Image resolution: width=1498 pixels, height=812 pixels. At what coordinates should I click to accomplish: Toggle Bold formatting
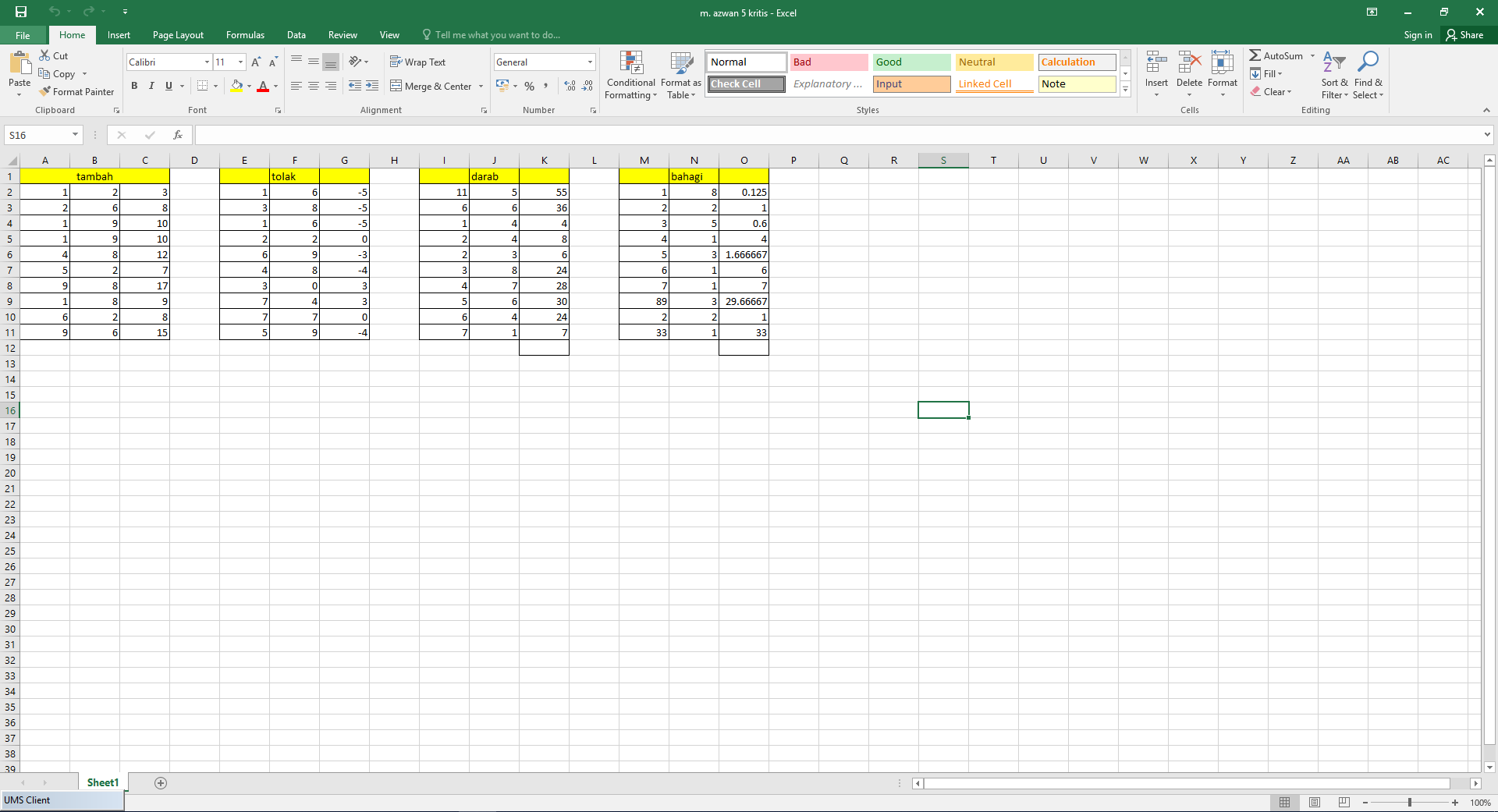(x=134, y=86)
